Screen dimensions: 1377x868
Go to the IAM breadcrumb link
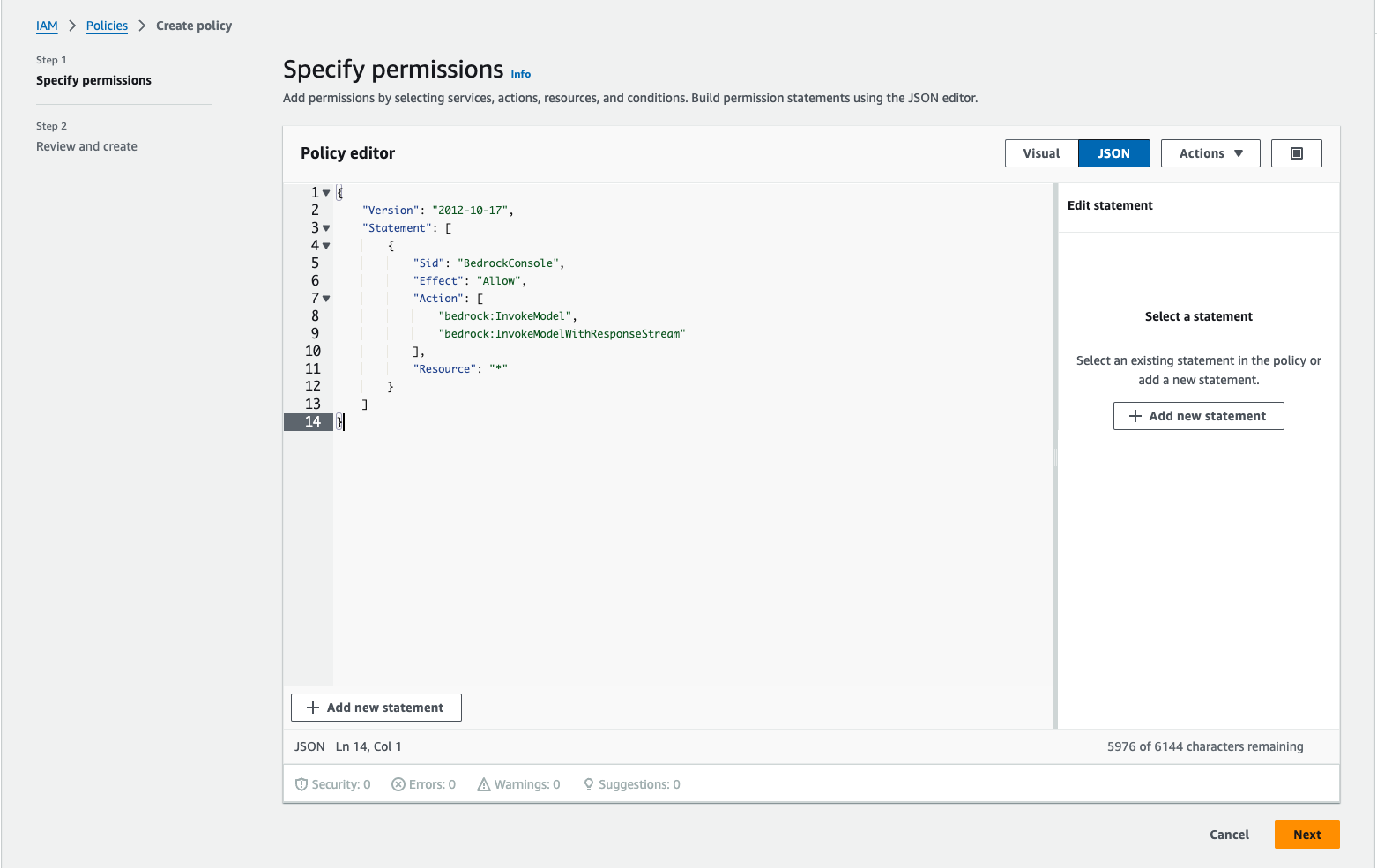point(47,26)
